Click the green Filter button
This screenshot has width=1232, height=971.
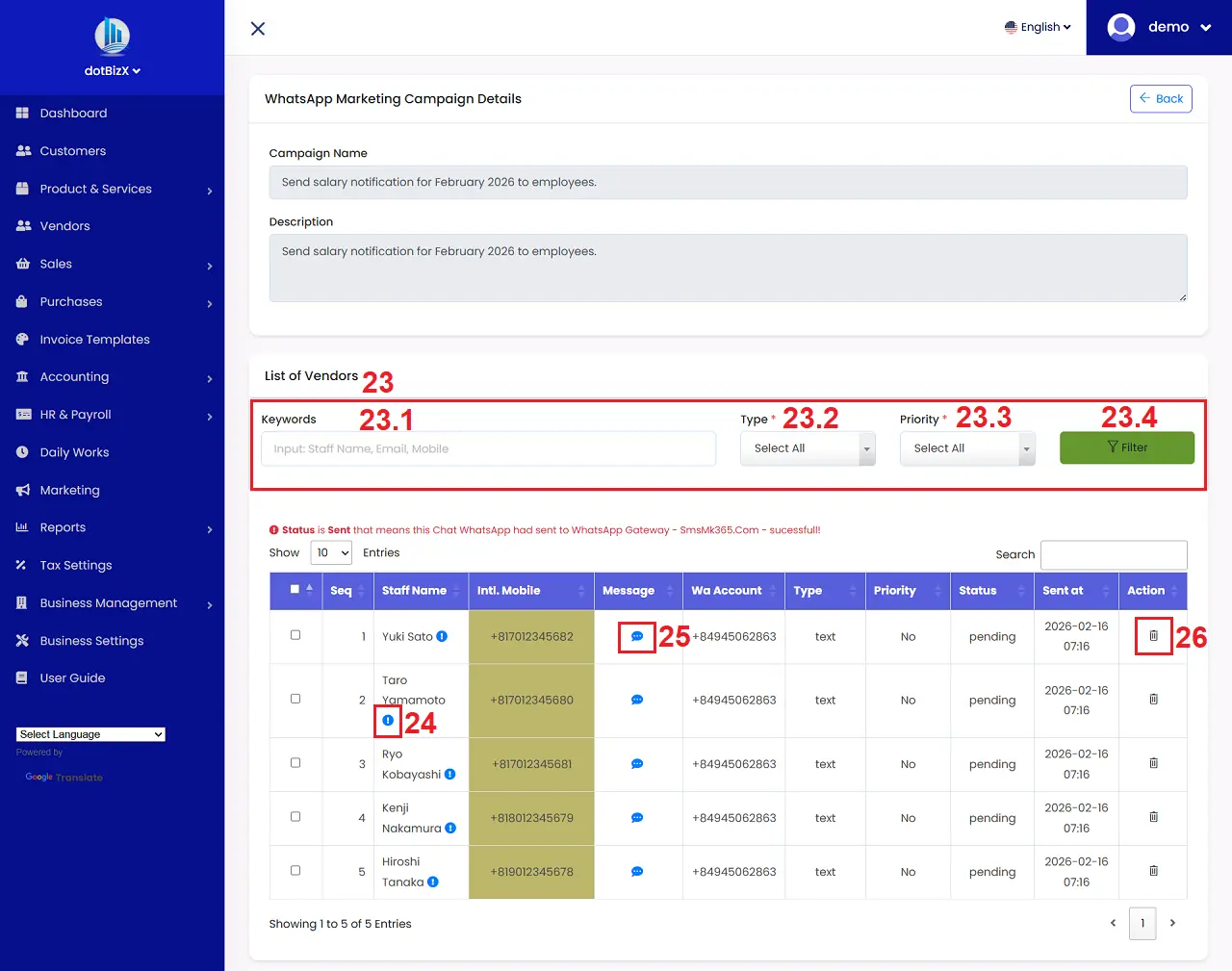pyautogui.click(x=1126, y=447)
